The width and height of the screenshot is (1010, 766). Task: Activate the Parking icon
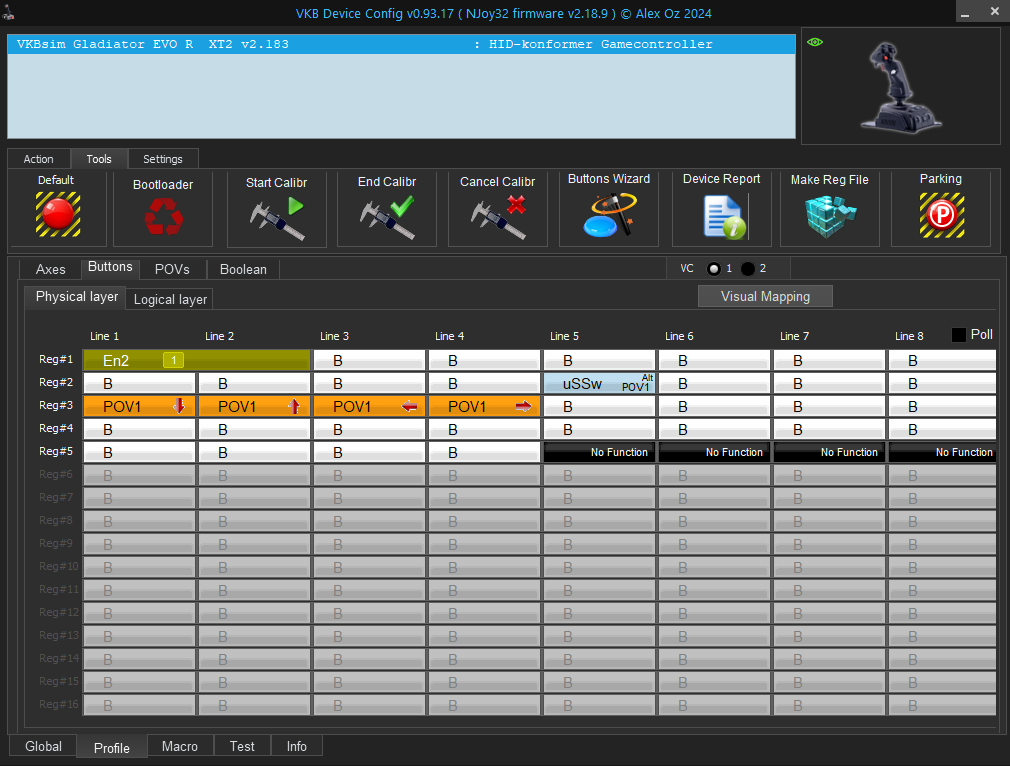(x=942, y=215)
